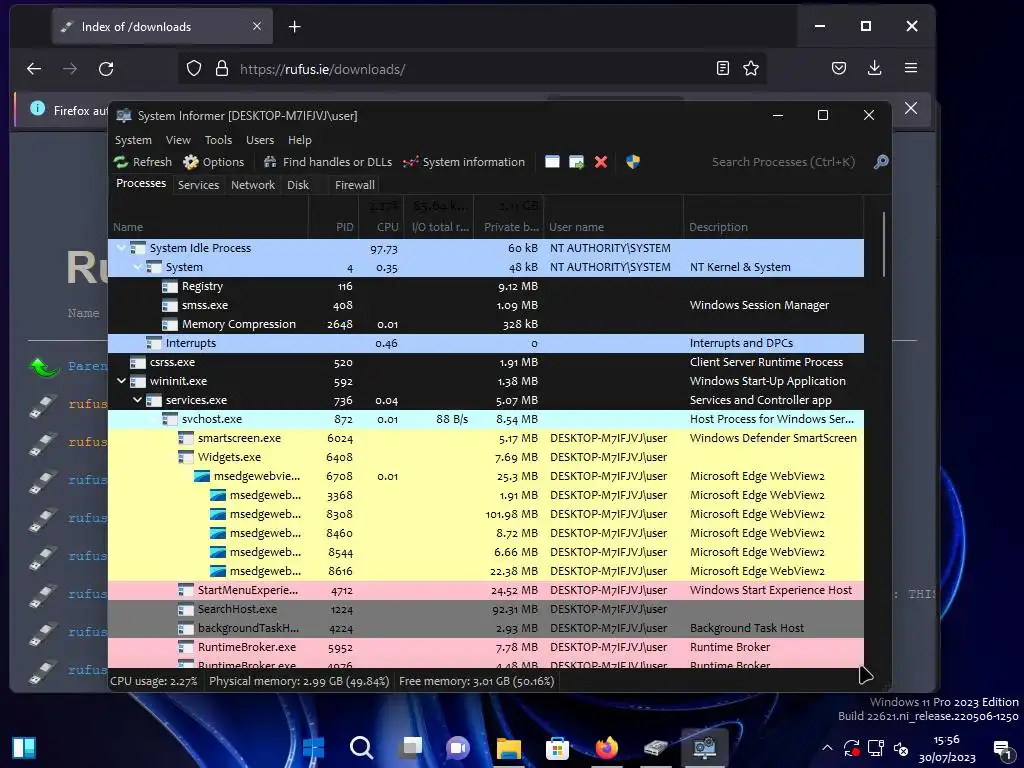
Task: Open System information graph window
Action: pos(464,162)
